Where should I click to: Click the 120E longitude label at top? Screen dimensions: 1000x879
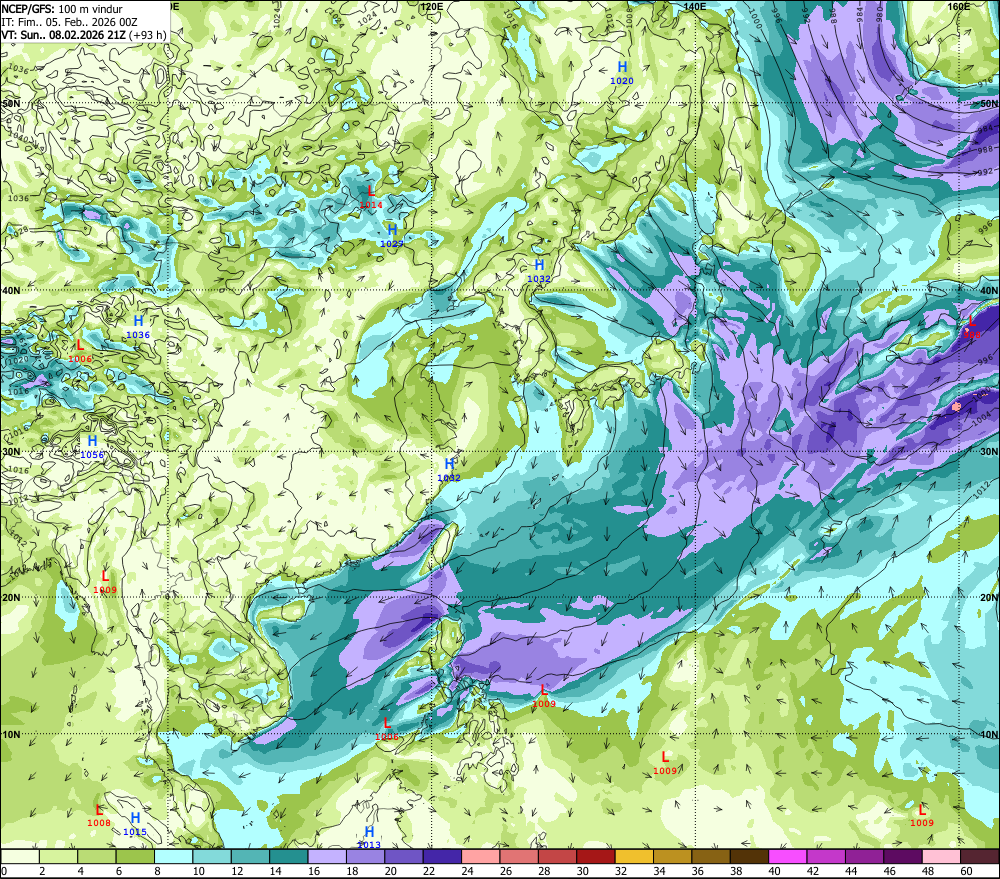tap(432, 6)
